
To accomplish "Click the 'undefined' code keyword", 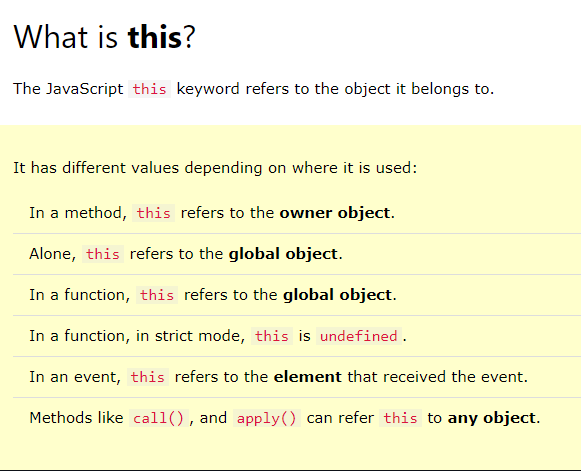I will (x=359, y=336).
